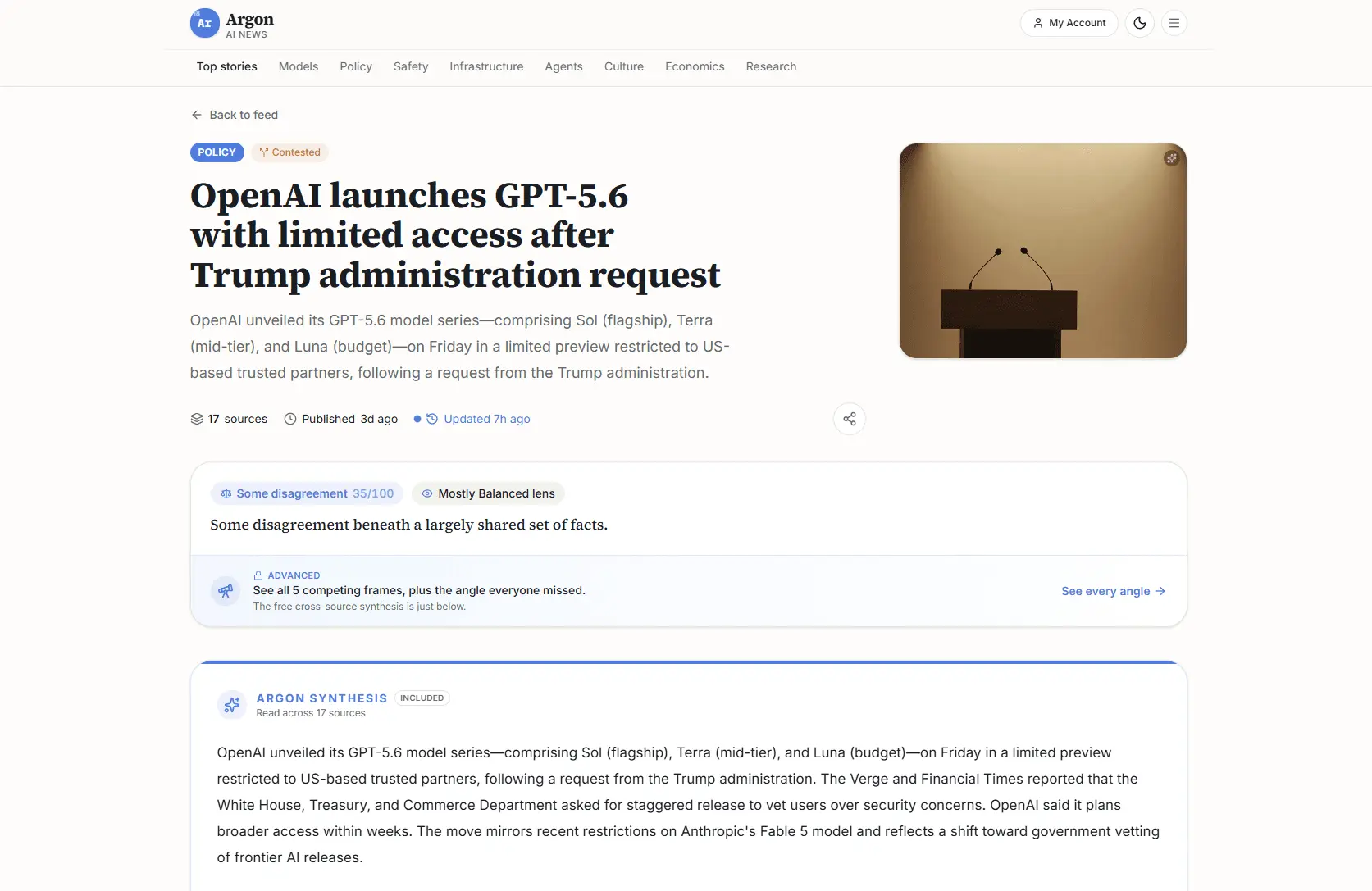Go to the Policy section

tap(356, 66)
